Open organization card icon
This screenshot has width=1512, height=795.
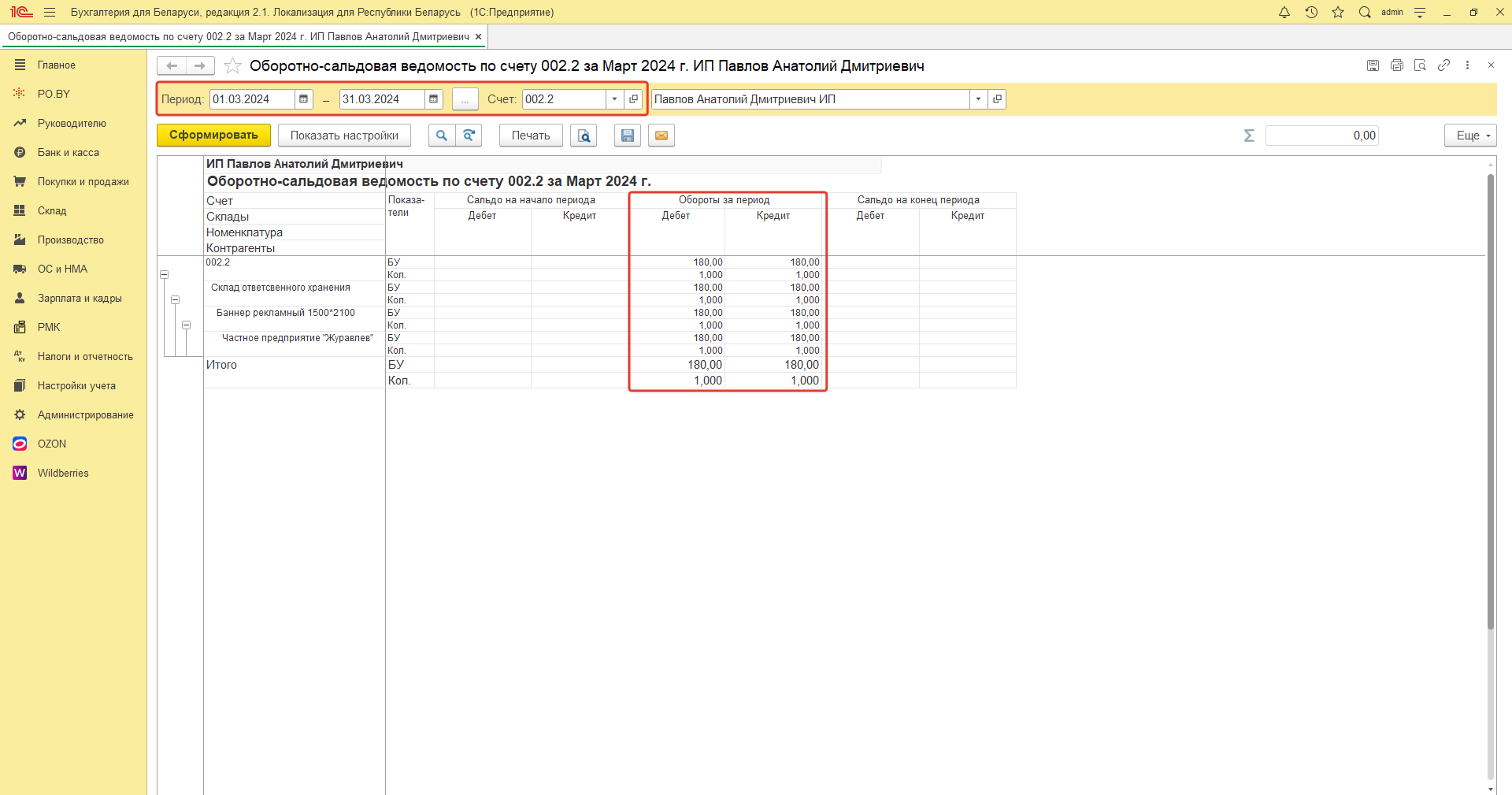[x=998, y=99]
